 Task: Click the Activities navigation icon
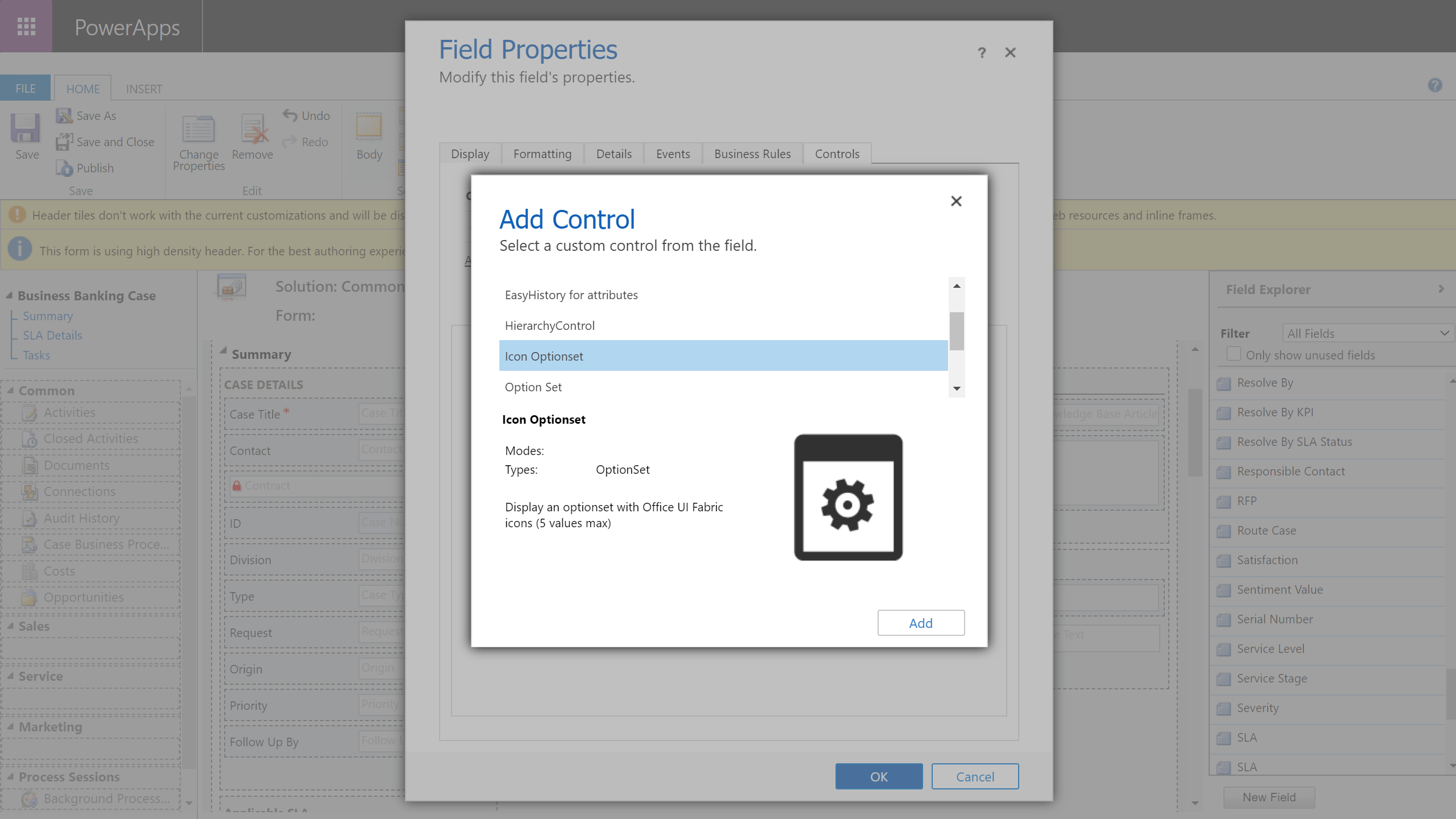30,412
